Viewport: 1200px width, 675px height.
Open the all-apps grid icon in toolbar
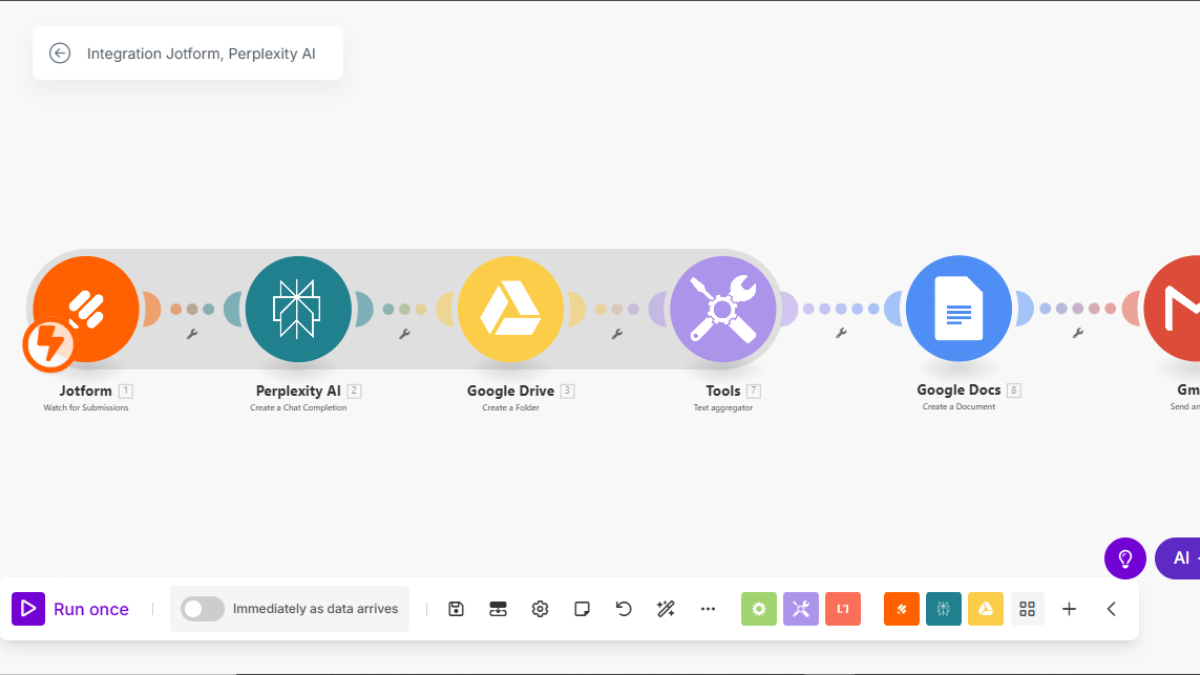tap(1027, 609)
